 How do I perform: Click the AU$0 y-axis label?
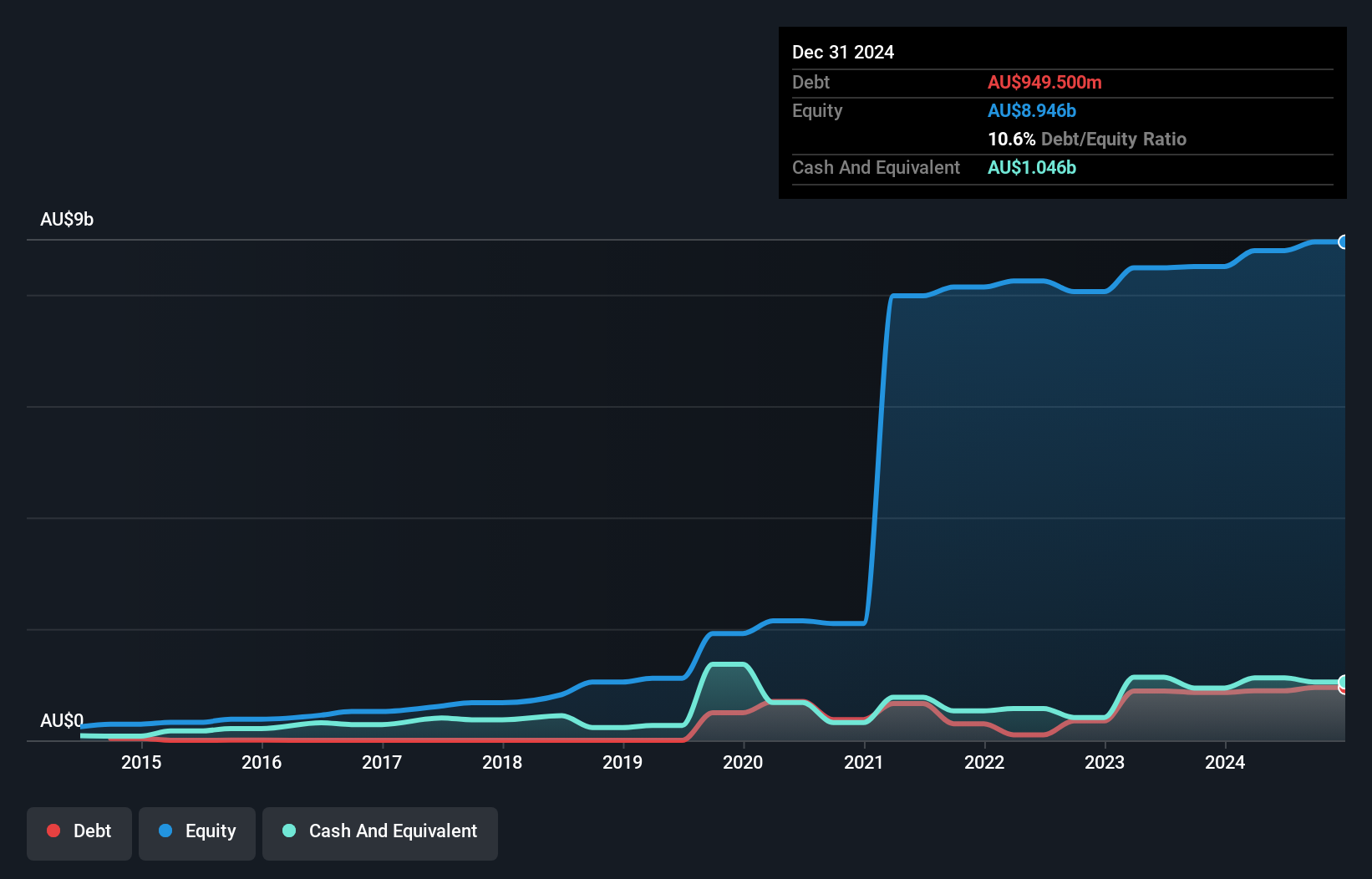(x=62, y=720)
